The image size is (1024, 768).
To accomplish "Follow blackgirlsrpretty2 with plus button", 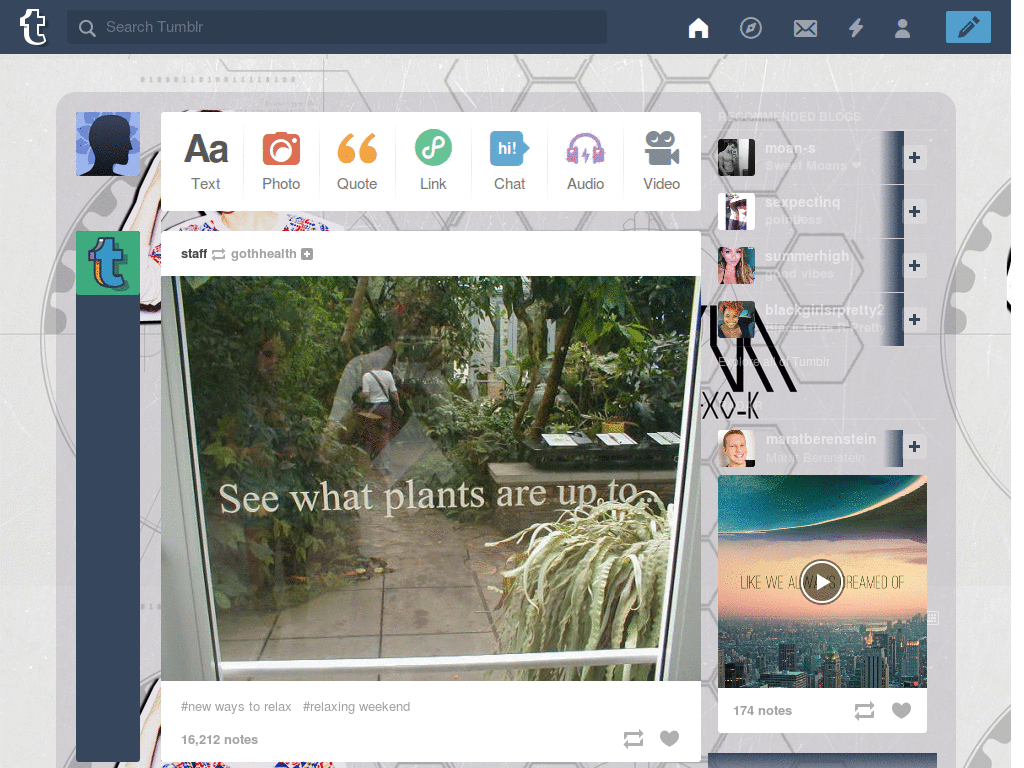I will 914,319.
